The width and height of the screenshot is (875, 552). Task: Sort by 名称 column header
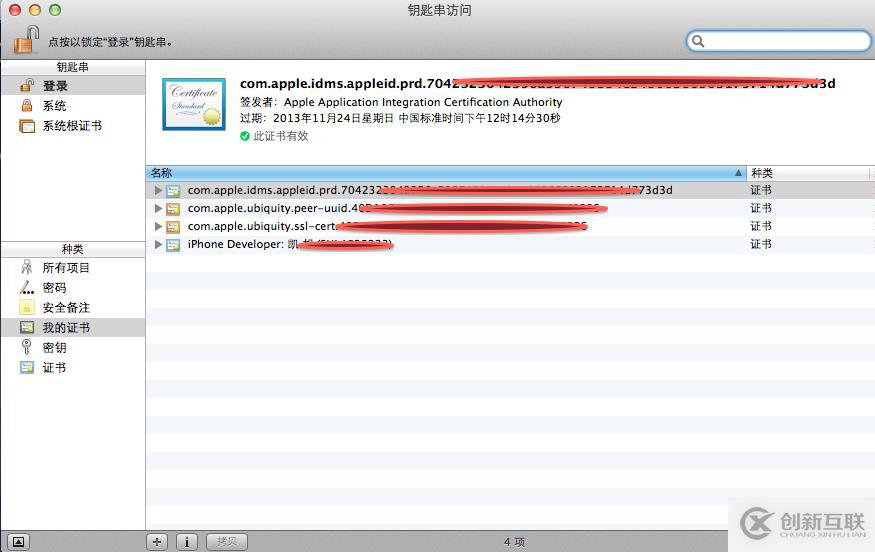coord(446,173)
